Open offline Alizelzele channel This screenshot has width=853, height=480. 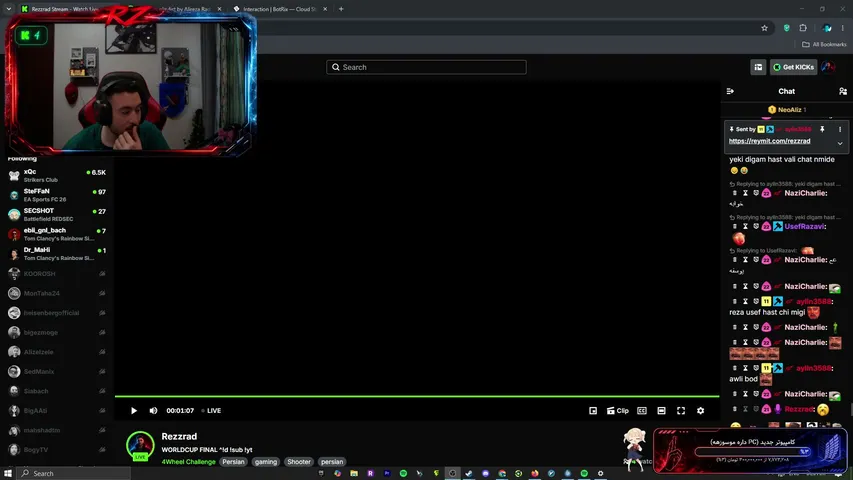coord(57,352)
